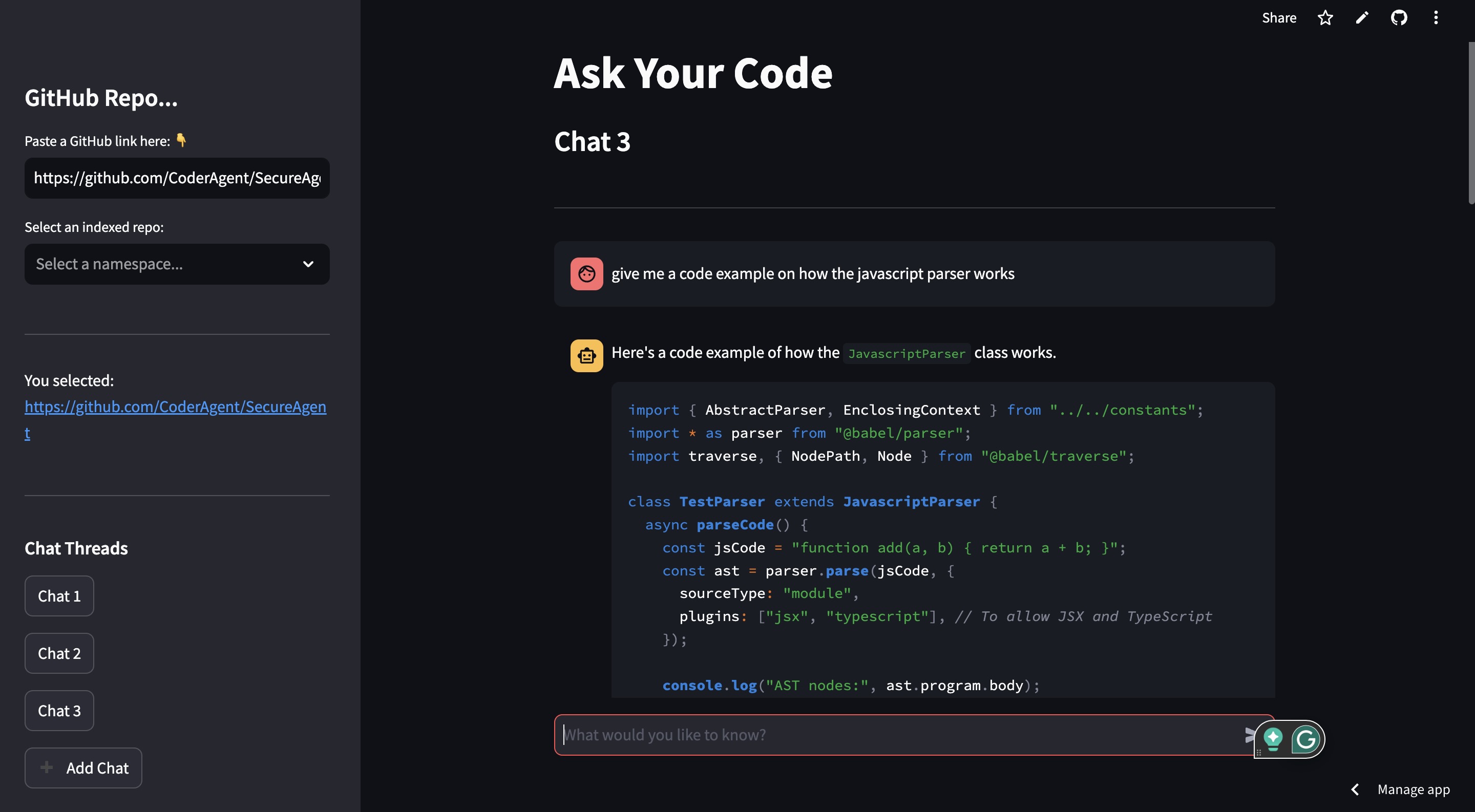
Task: Click the 'Chat Threads' heading
Action: coord(76,548)
